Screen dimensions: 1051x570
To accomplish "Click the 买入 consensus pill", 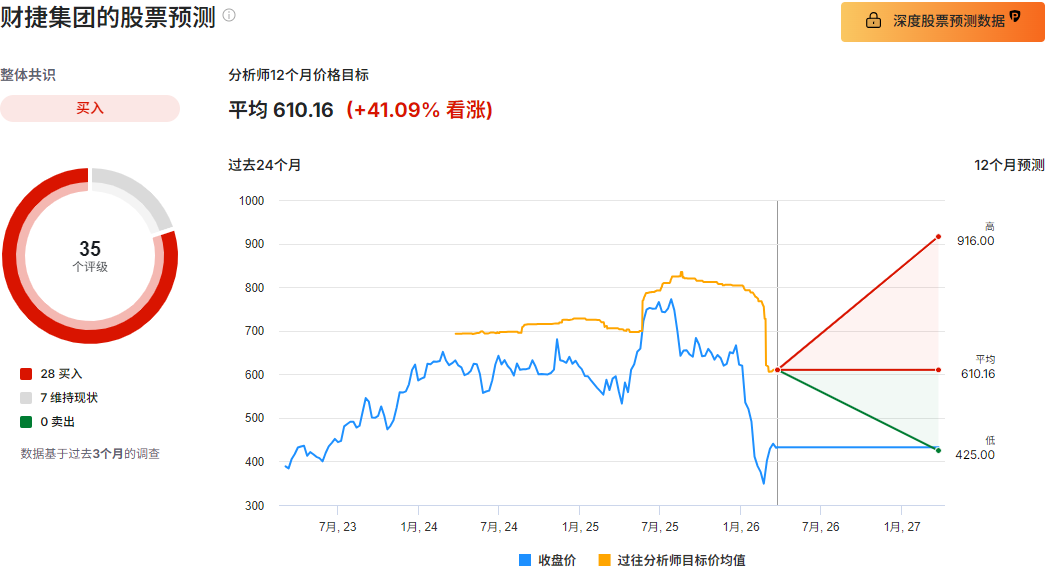I will [x=90, y=108].
